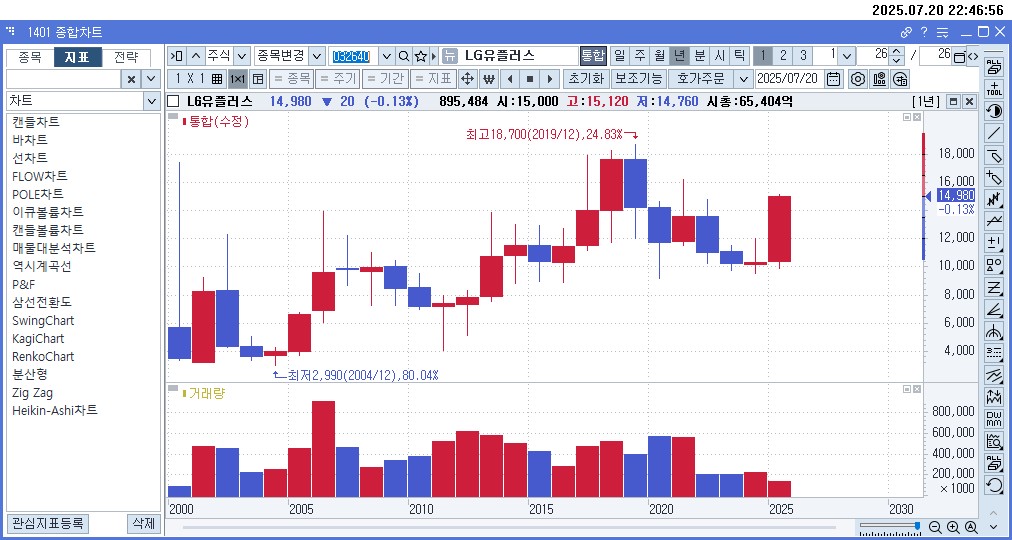The height and width of the screenshot is (540, 1012).
Task: Switch to the 종목 tab
Action: (30, 57)
